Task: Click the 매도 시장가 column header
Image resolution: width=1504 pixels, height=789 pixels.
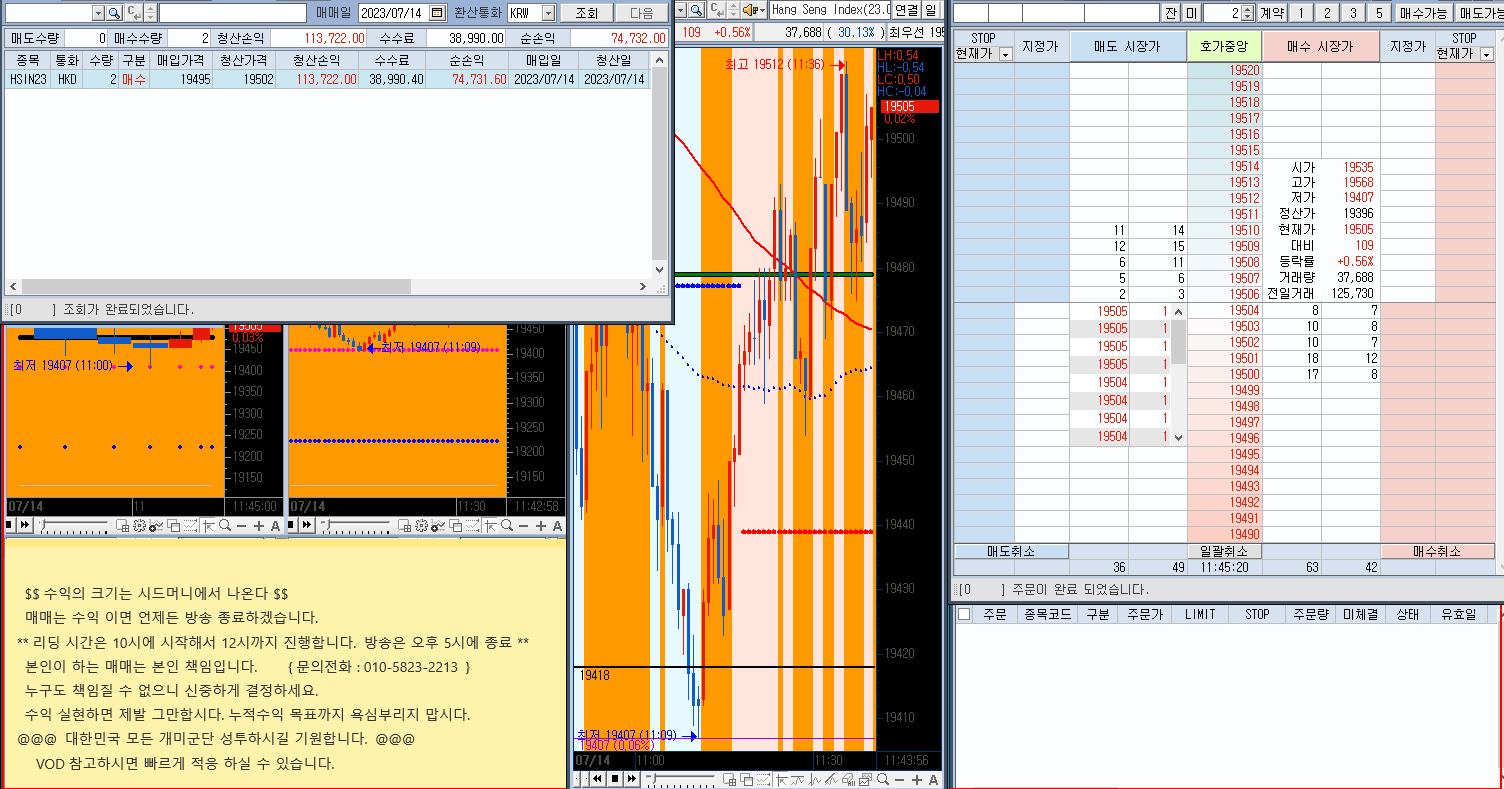Action: point(1128,46)
